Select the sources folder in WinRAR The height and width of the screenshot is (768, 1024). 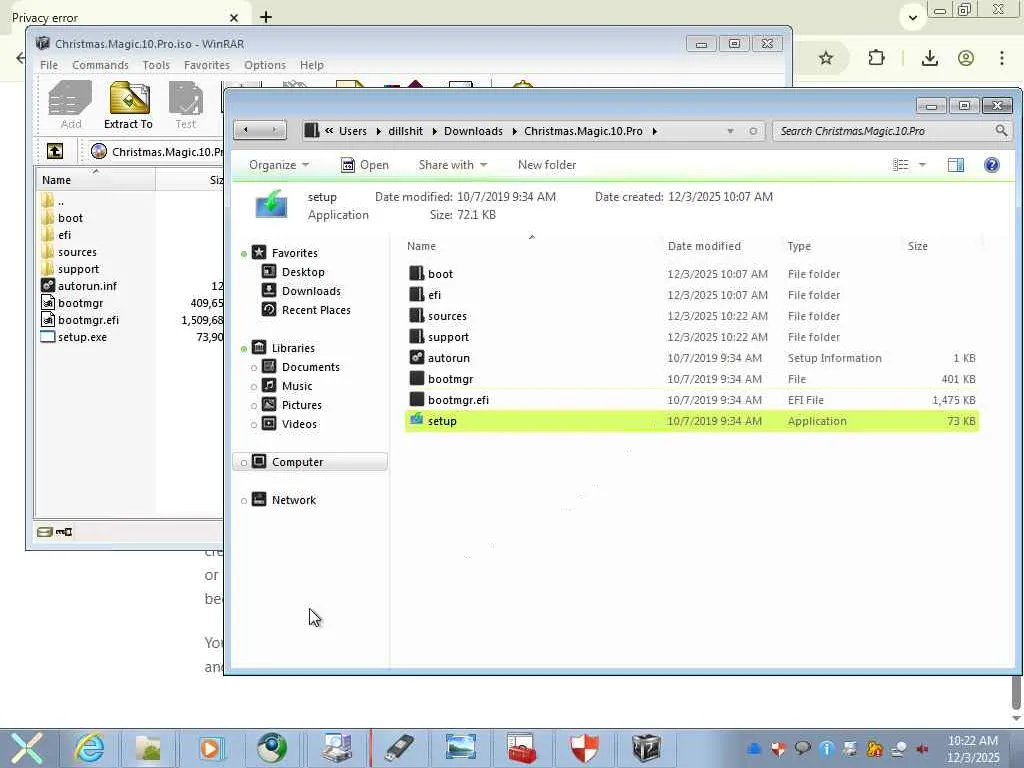[77, 252]
